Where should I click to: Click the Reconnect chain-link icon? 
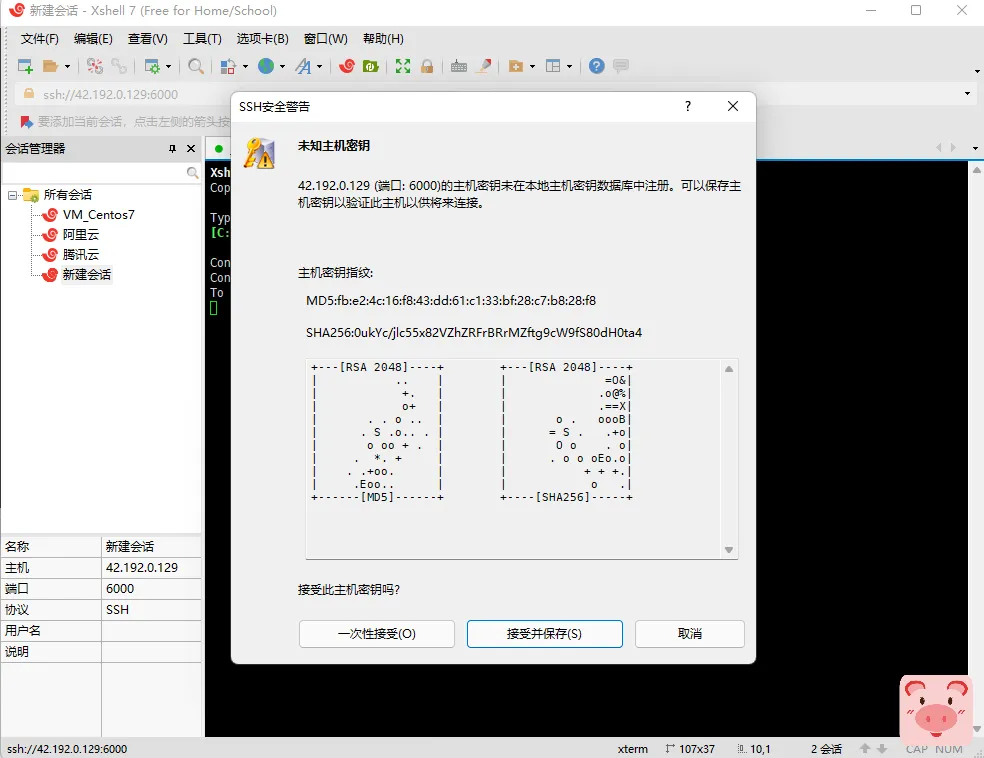(x=119, y=66)
